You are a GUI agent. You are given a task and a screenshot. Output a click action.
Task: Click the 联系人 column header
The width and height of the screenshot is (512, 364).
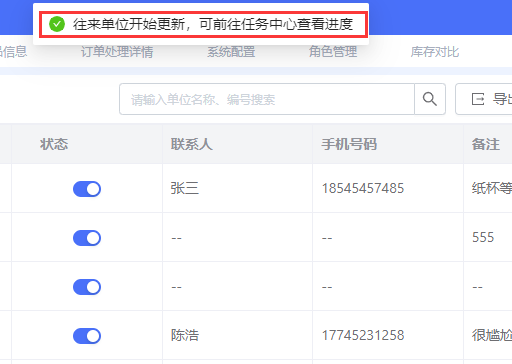[192, 144]
